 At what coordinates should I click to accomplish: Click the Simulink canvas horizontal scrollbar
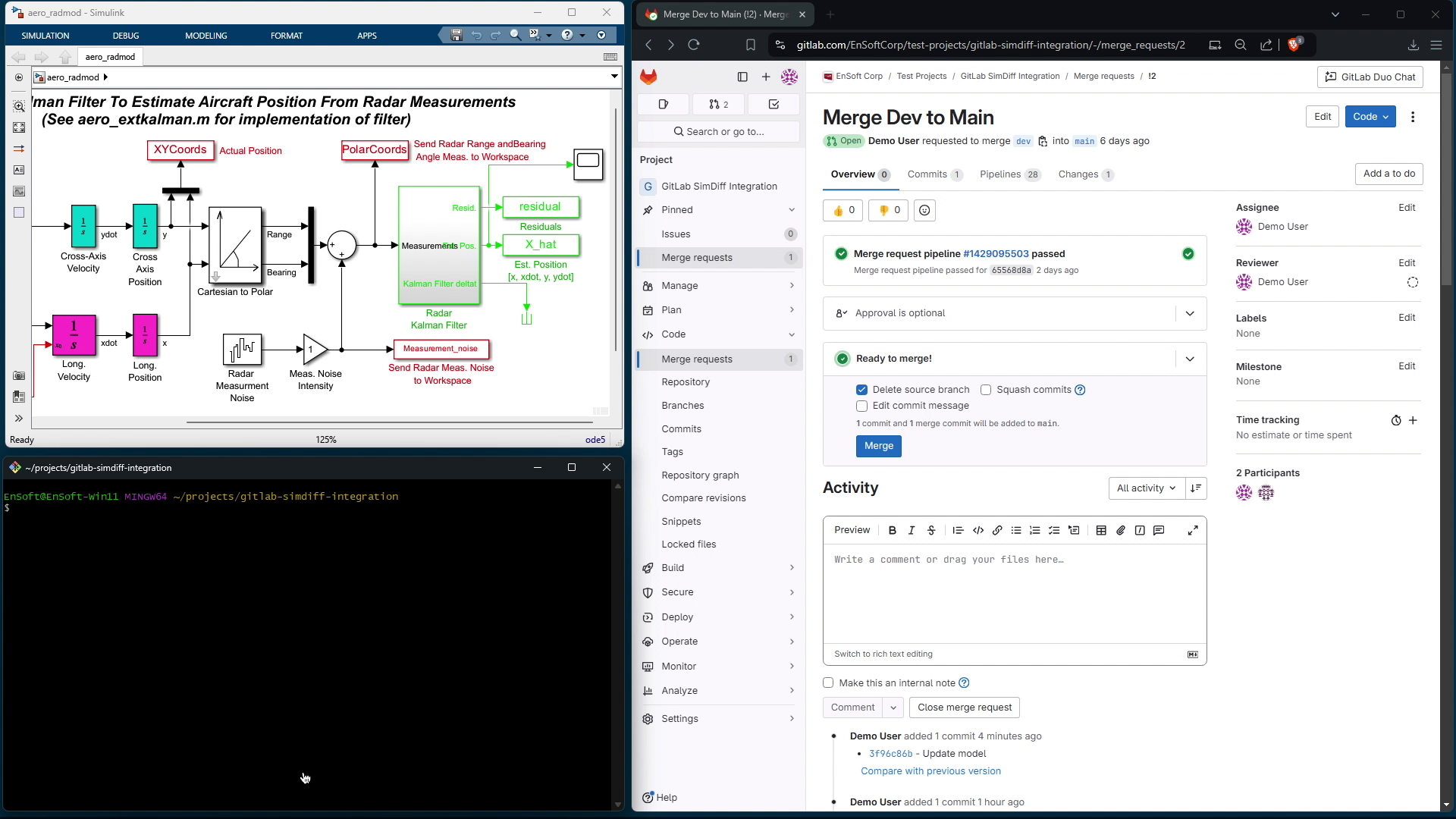(x=389, y=422)
